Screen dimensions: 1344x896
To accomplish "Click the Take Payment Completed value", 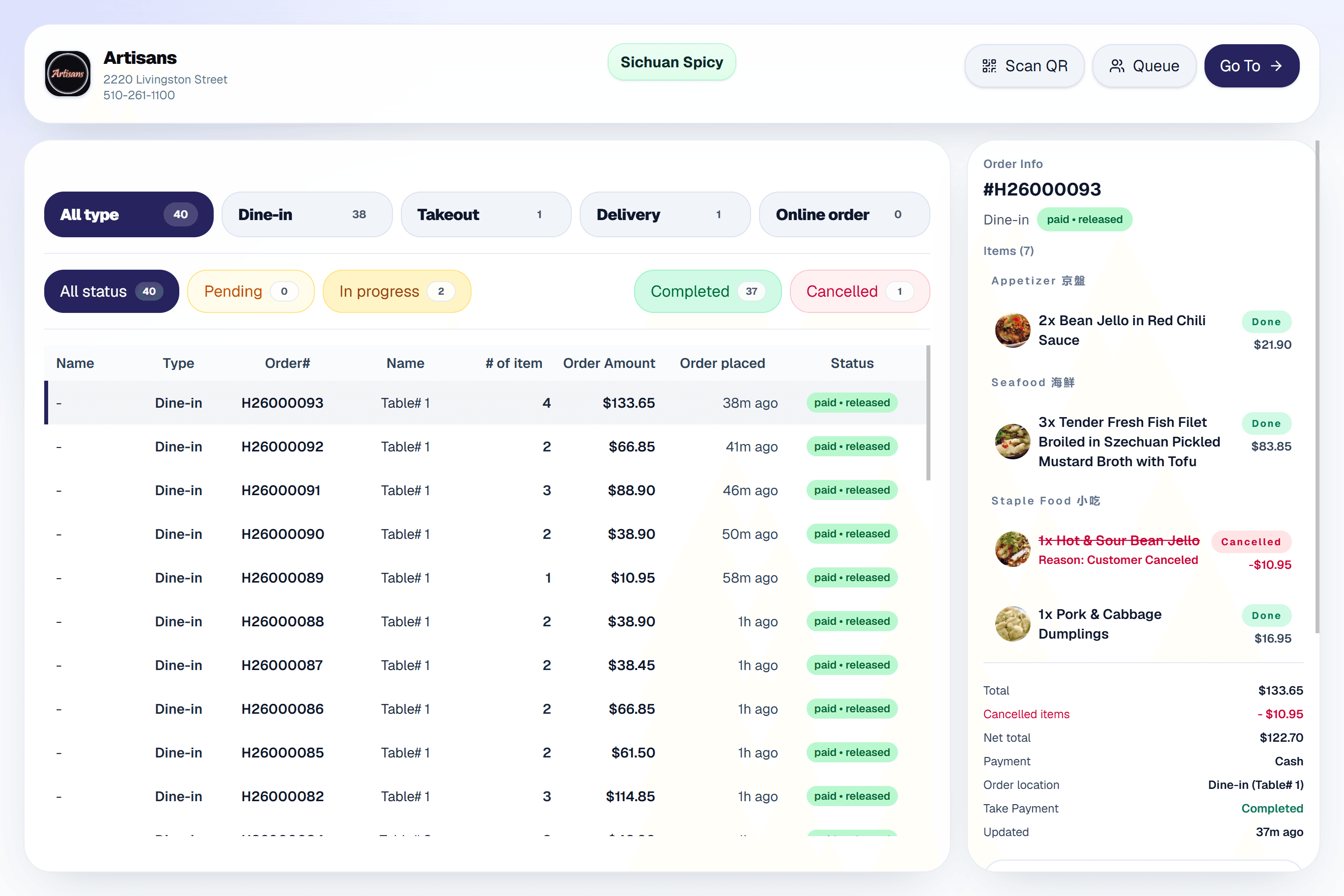I will pyautogui.click(x=1272, y=809).
